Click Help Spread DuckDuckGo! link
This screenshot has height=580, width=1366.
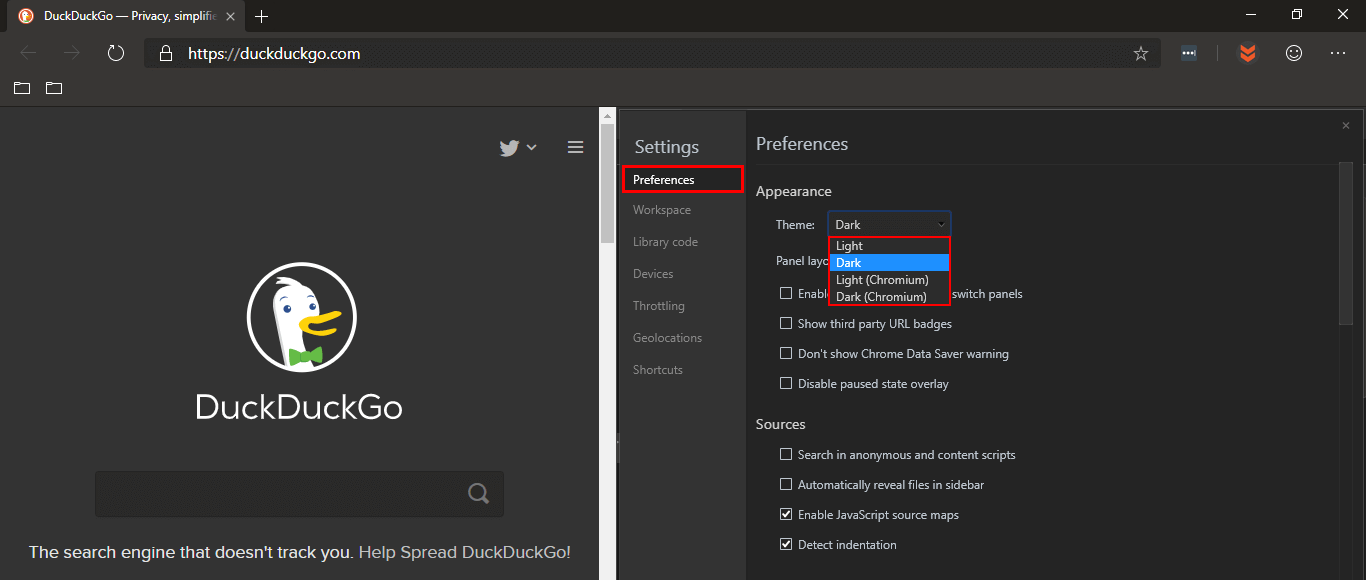click(x=465, y=552)
